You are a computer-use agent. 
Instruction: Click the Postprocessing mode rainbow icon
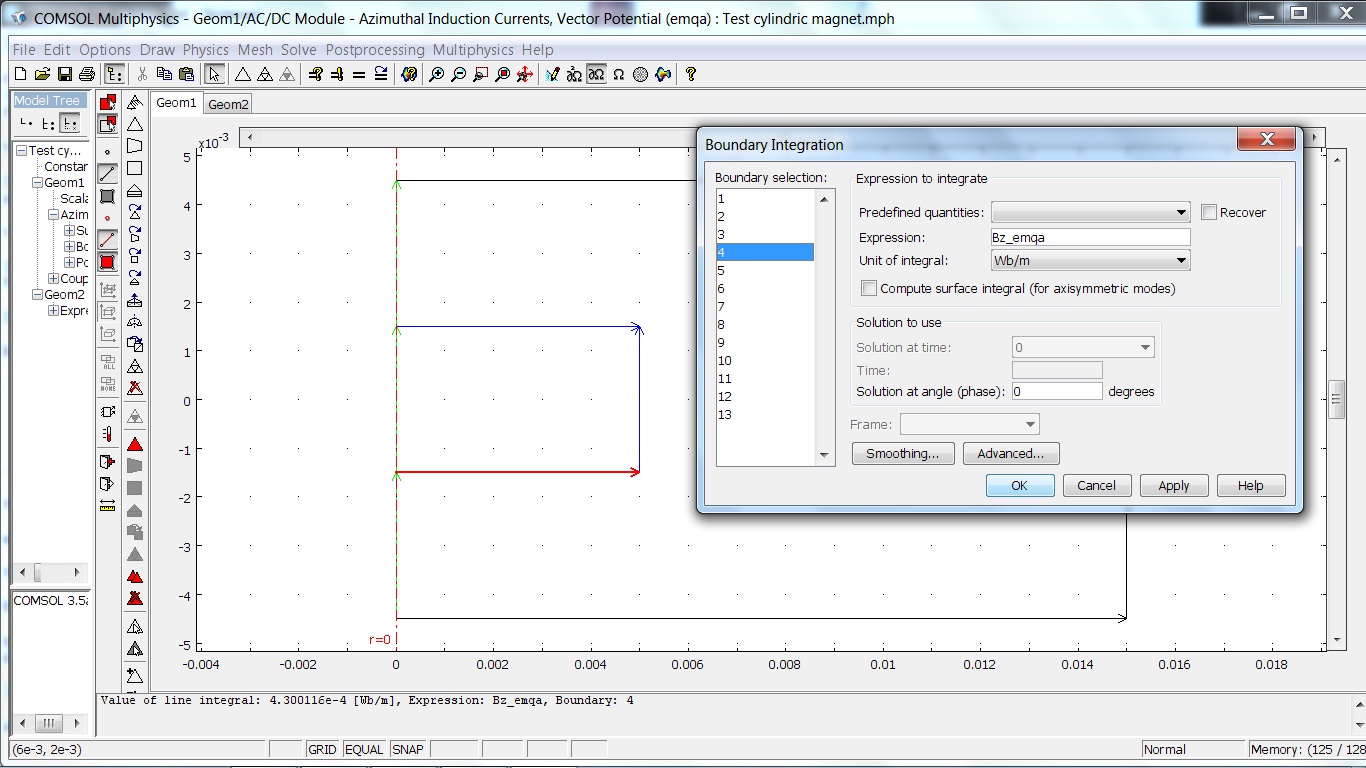click(x=662, y=74)
